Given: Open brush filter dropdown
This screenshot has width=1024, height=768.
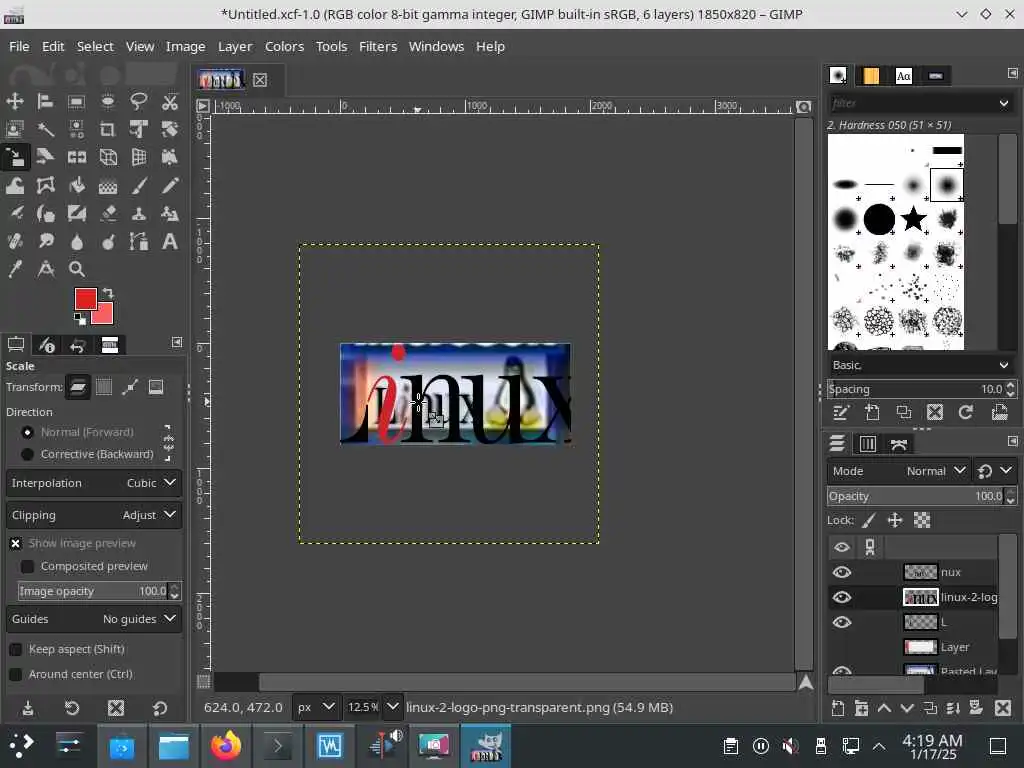Looking at the screenshot, I should 1004,103.
